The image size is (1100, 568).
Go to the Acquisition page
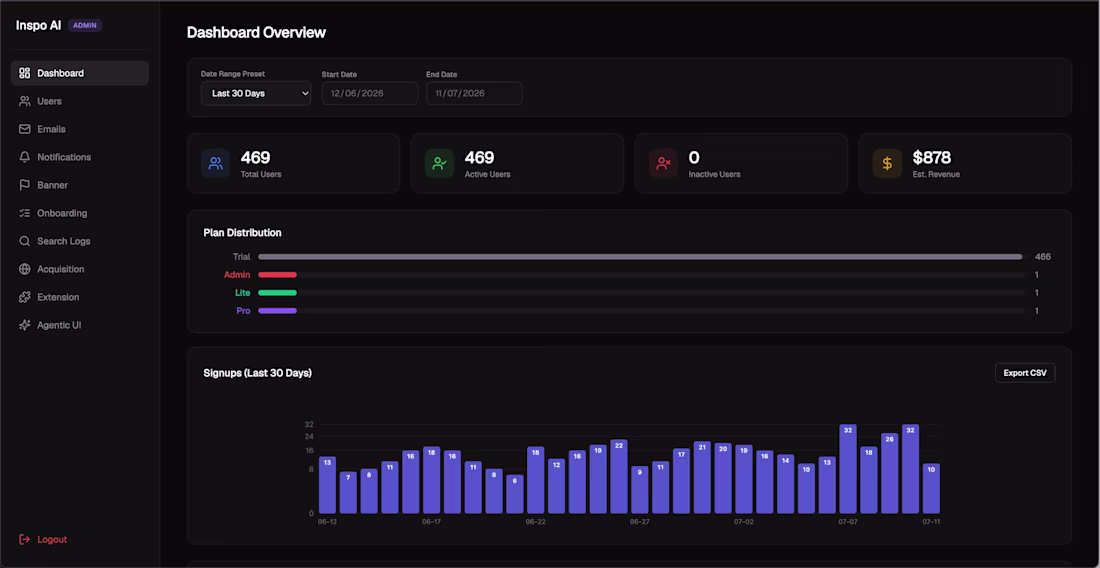pyautogui.click(x=79, y=269)
